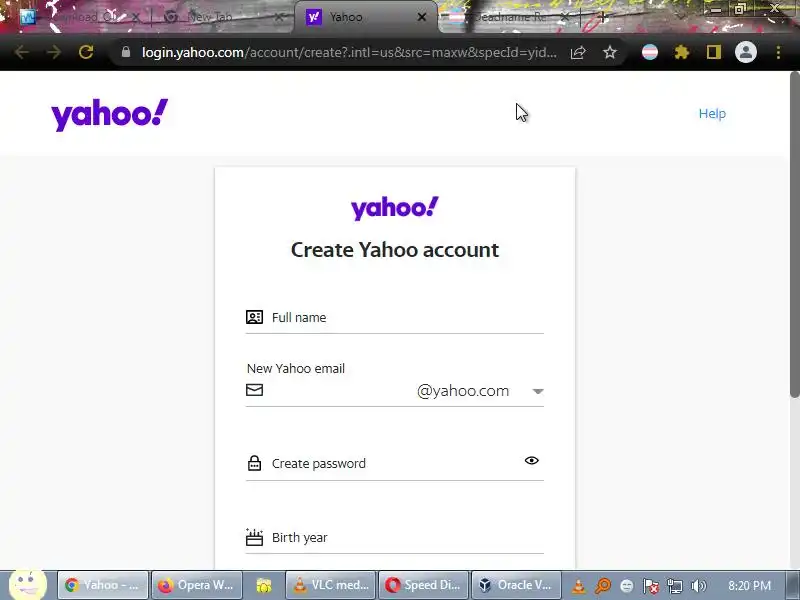Show password using the eye icon
Viewport: 800px width, 600px height.
point(531,461)
